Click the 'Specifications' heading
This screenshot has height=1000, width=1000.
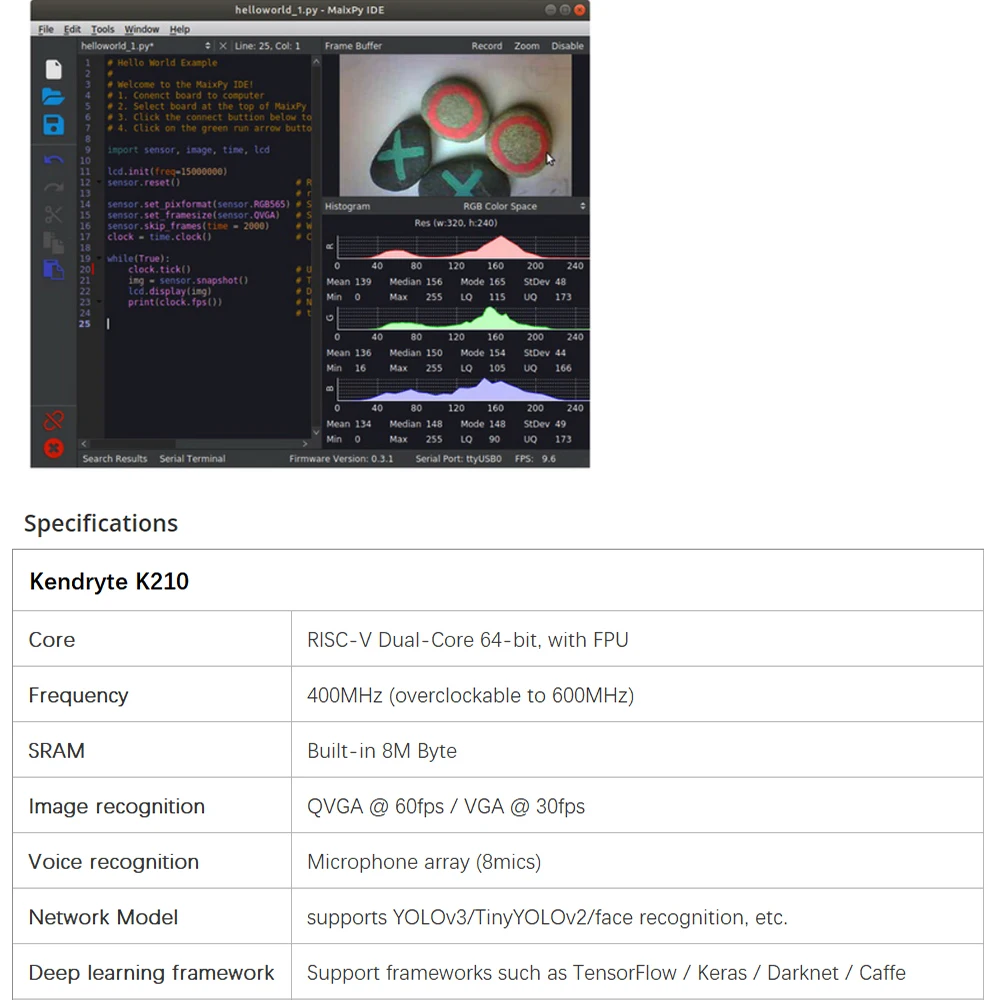click(x=101, y=523)
